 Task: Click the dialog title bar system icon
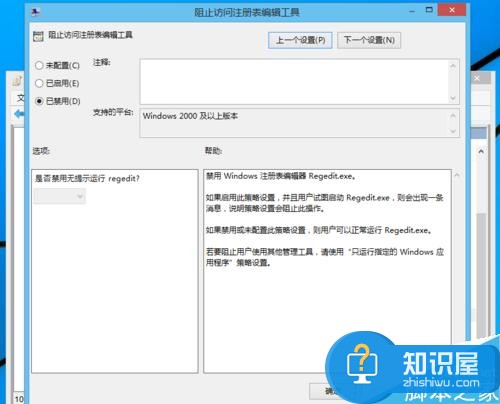(x=36, y=12)
